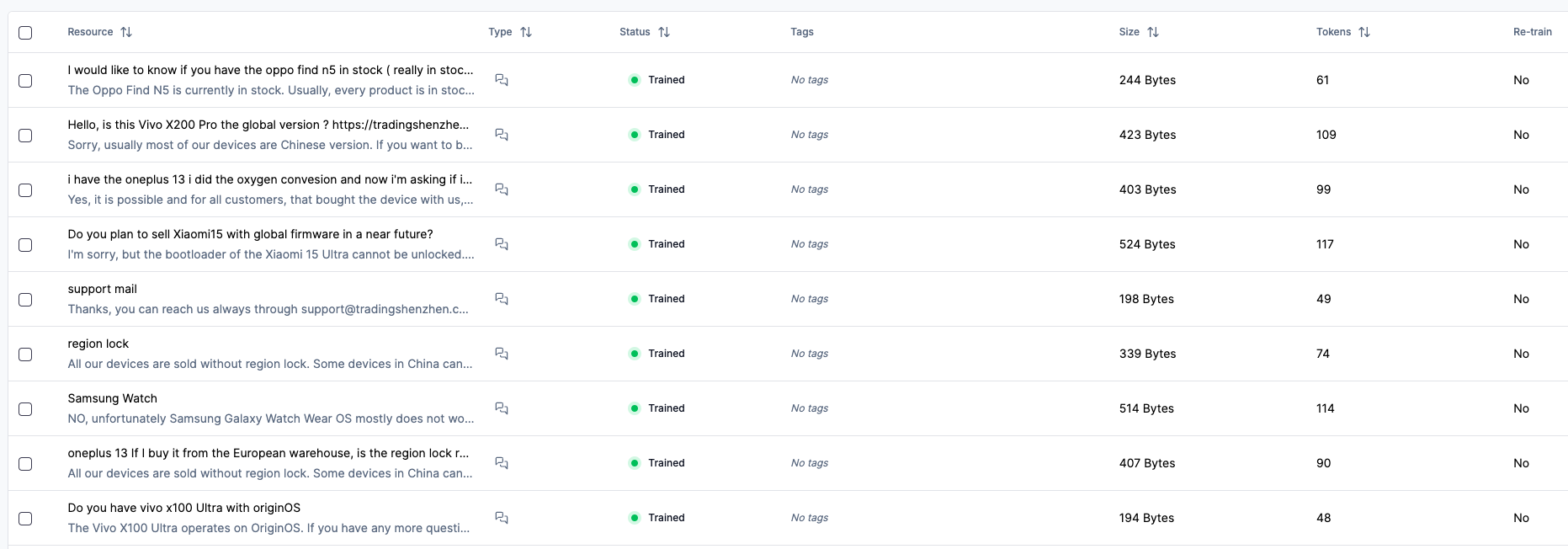Tick the vivo x100 Ultra row checkbox

25,519
